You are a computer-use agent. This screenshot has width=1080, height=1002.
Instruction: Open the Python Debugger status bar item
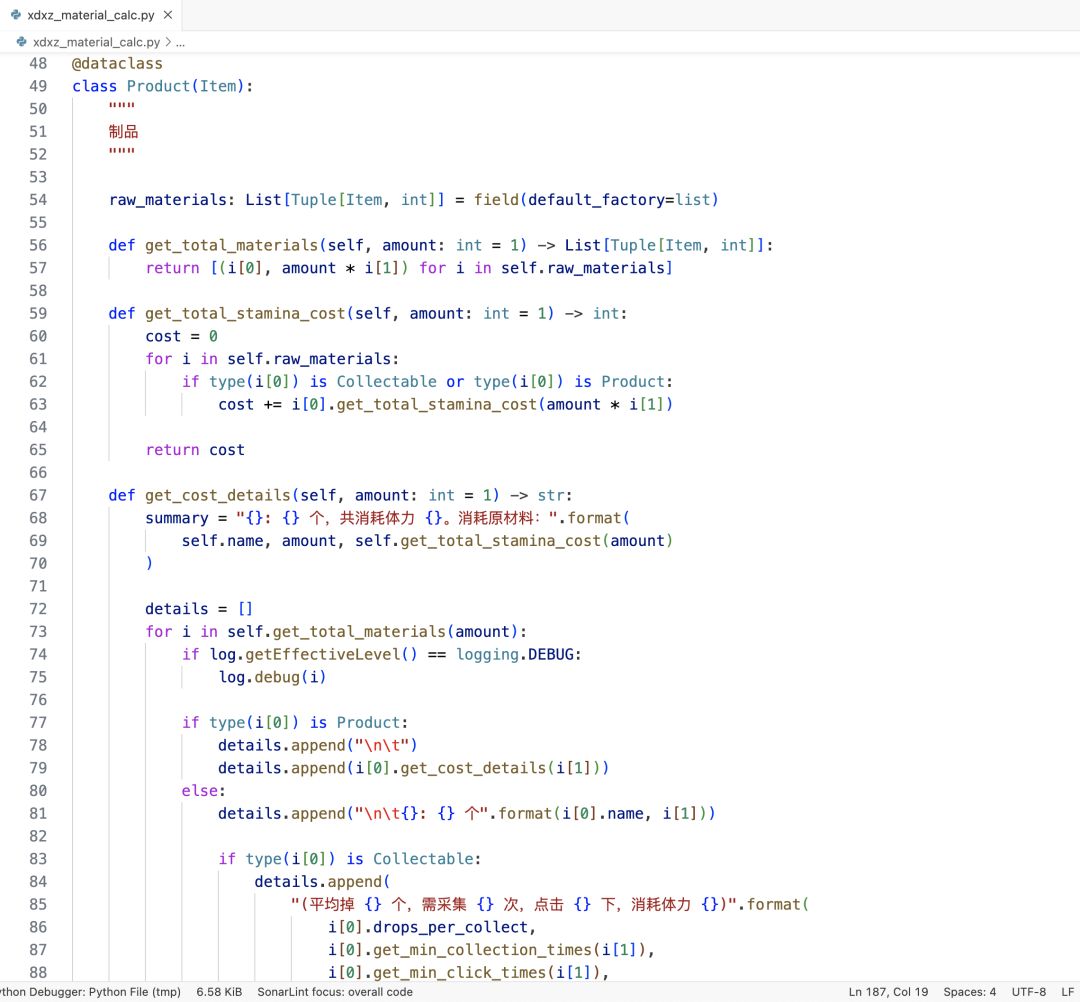click(90, 992)
